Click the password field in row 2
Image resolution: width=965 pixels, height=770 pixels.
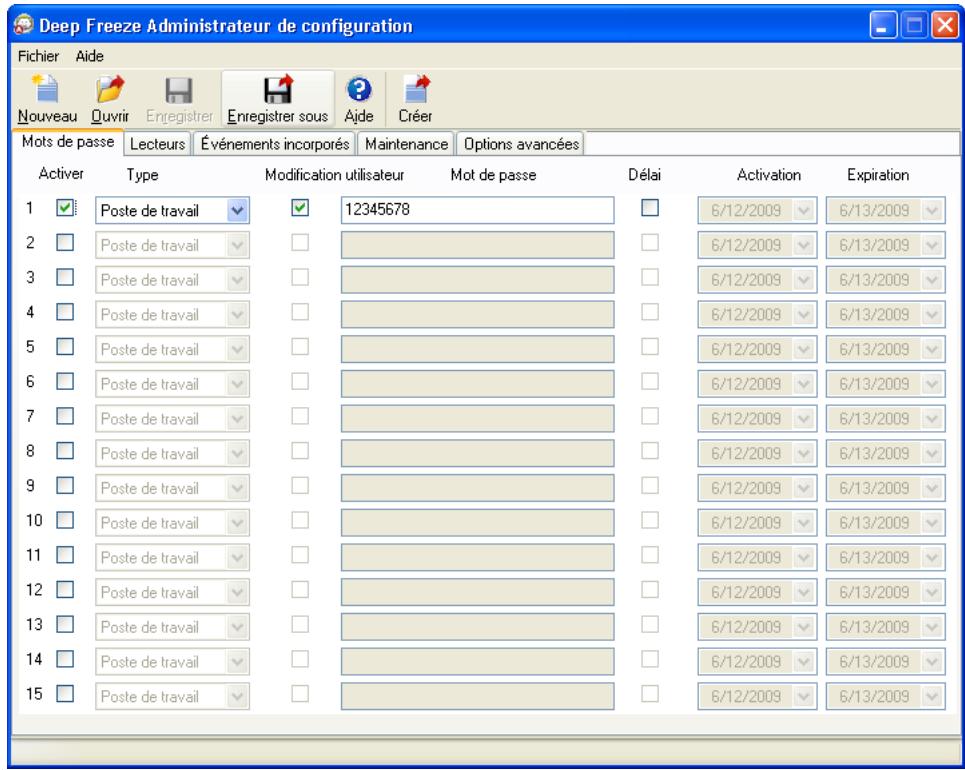pos(478,245)
